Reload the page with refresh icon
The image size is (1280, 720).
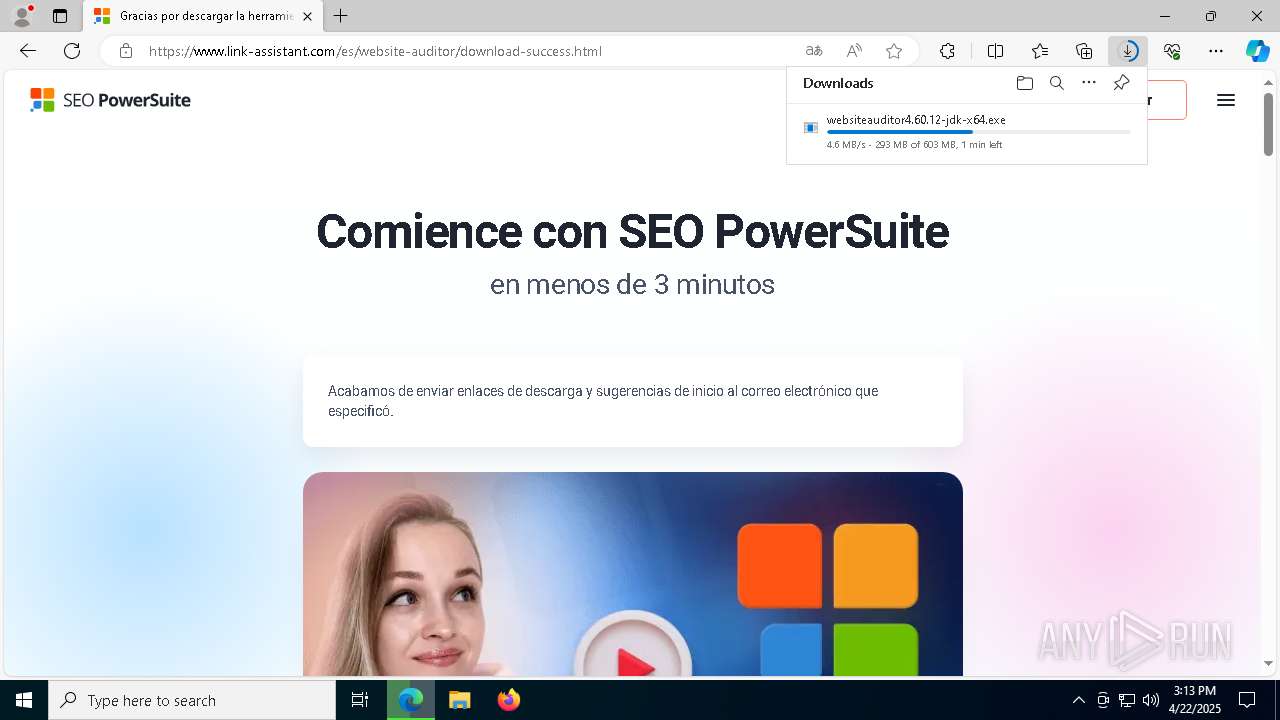(x=72, y=51)
